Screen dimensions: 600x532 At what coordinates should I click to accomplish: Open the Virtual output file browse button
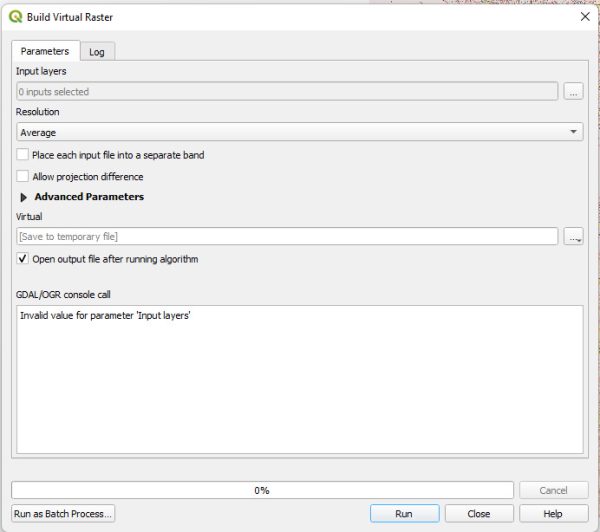[573, 237]
